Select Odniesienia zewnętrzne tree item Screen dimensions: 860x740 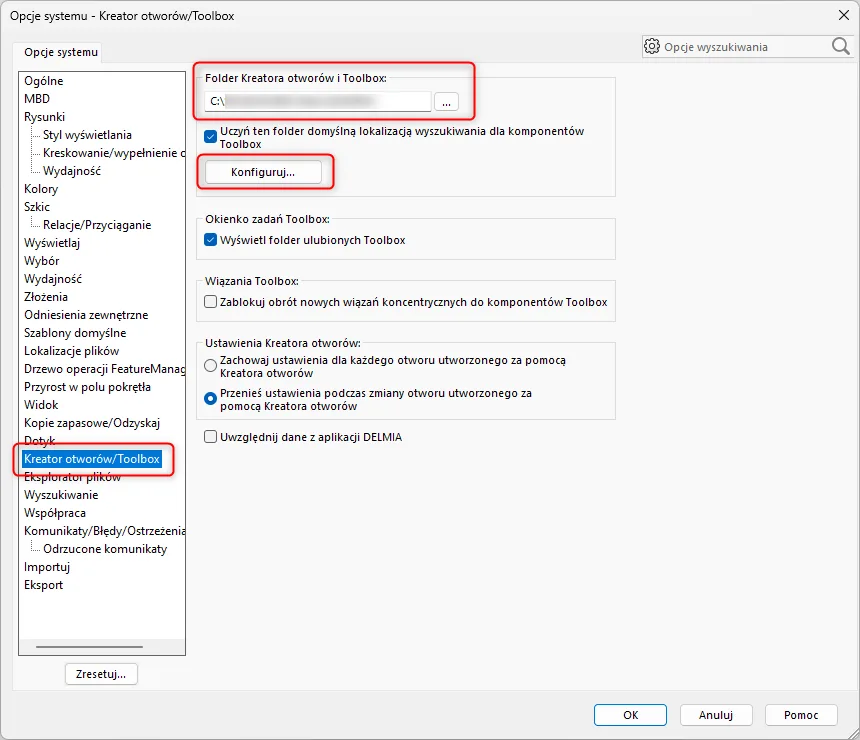coord(86,315)
